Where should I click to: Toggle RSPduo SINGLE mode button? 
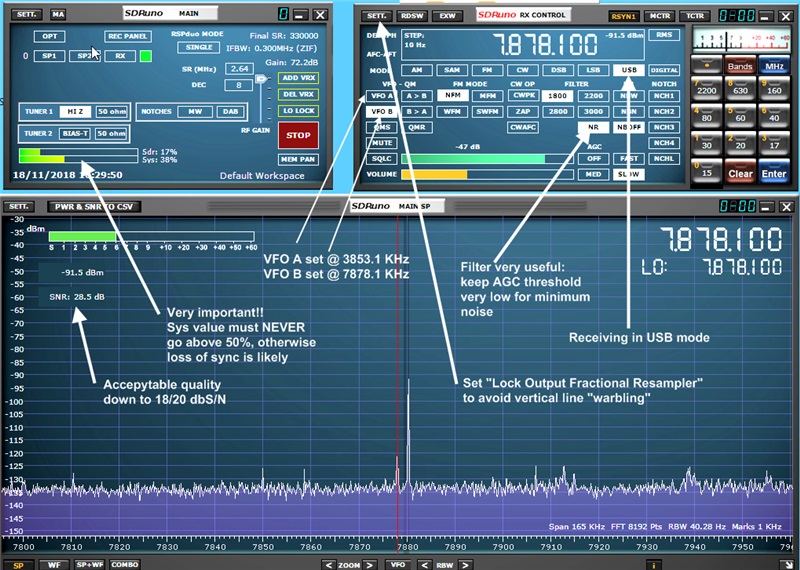pos(198,47)
